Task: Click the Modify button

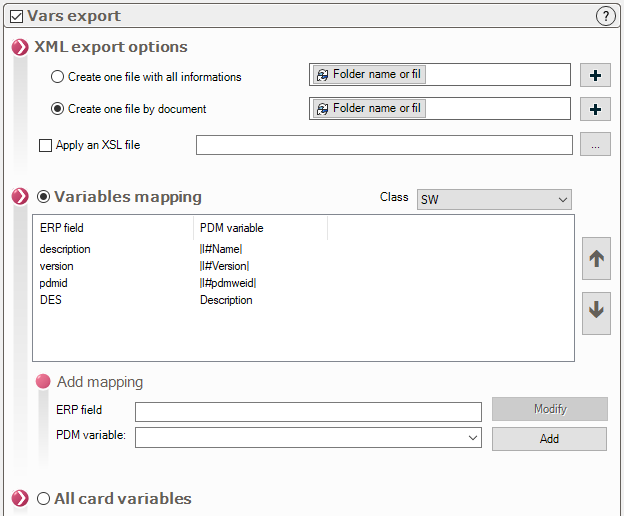Action: pos(549,409)
